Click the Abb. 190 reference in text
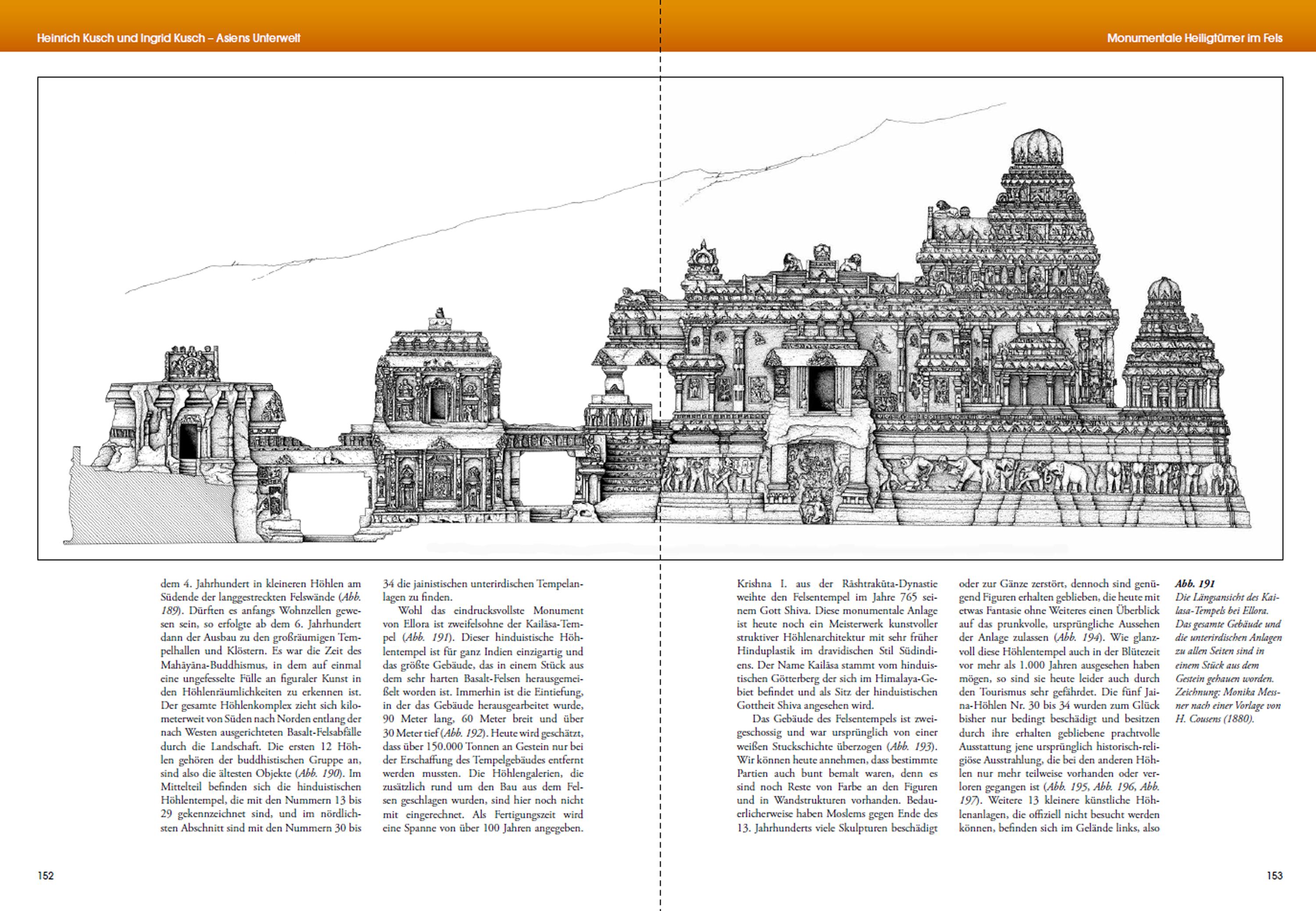 [x=320, y=774]
